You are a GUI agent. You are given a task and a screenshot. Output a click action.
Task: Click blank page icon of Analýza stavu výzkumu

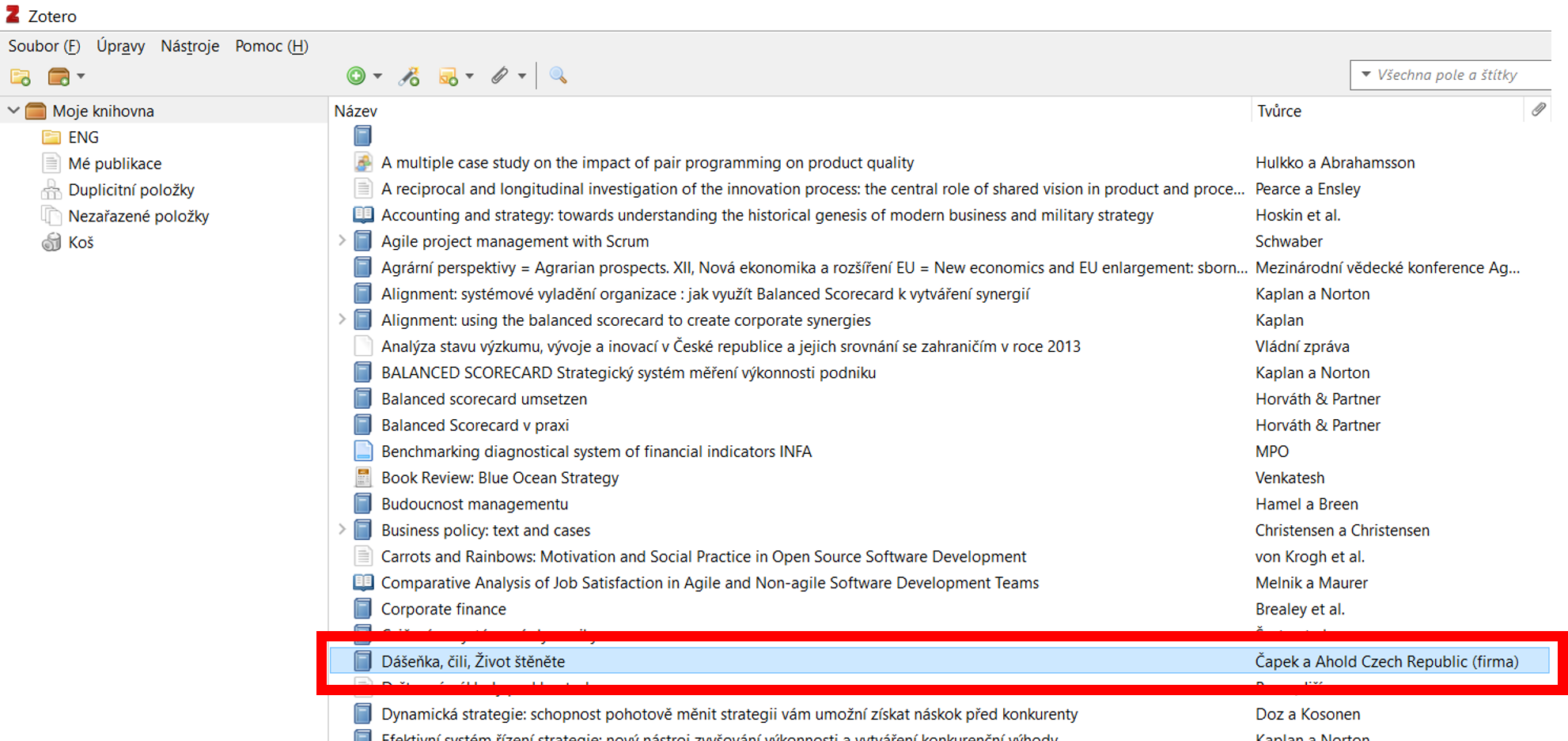[362, 346]
